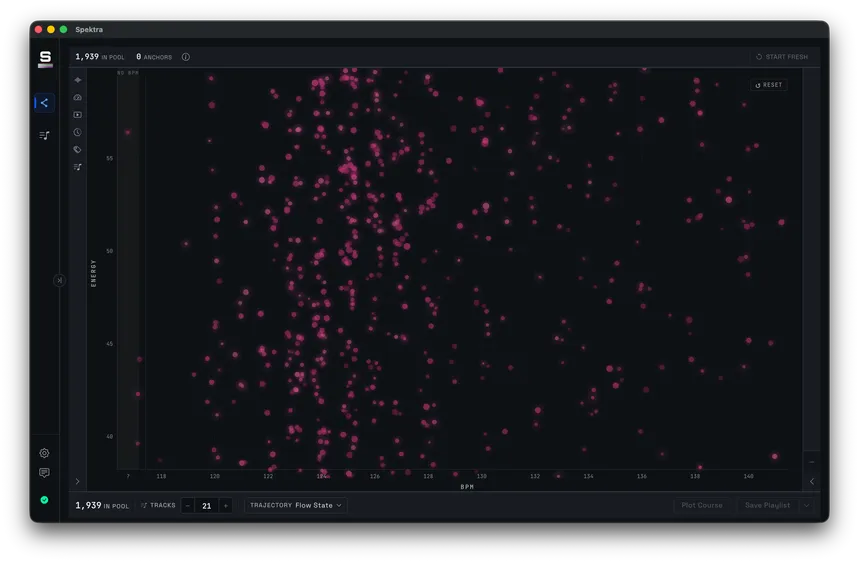Click the BPM axis label
This screenshot has width=860, height=563.
coord(467,487)
